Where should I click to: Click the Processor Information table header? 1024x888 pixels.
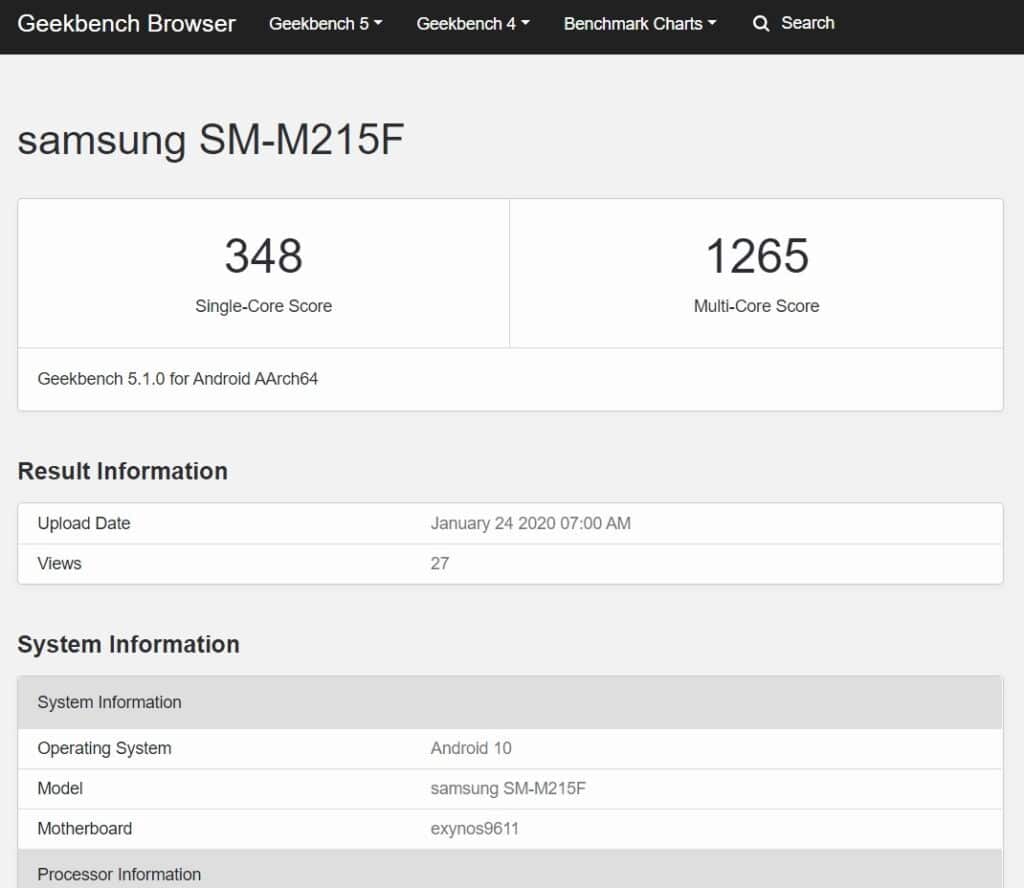[x=510, y=869]
